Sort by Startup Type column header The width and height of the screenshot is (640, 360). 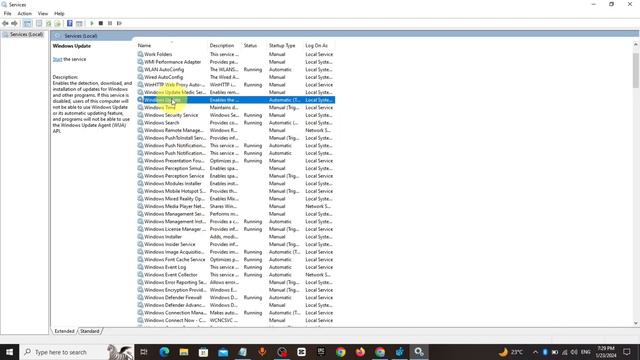(285, 45)
